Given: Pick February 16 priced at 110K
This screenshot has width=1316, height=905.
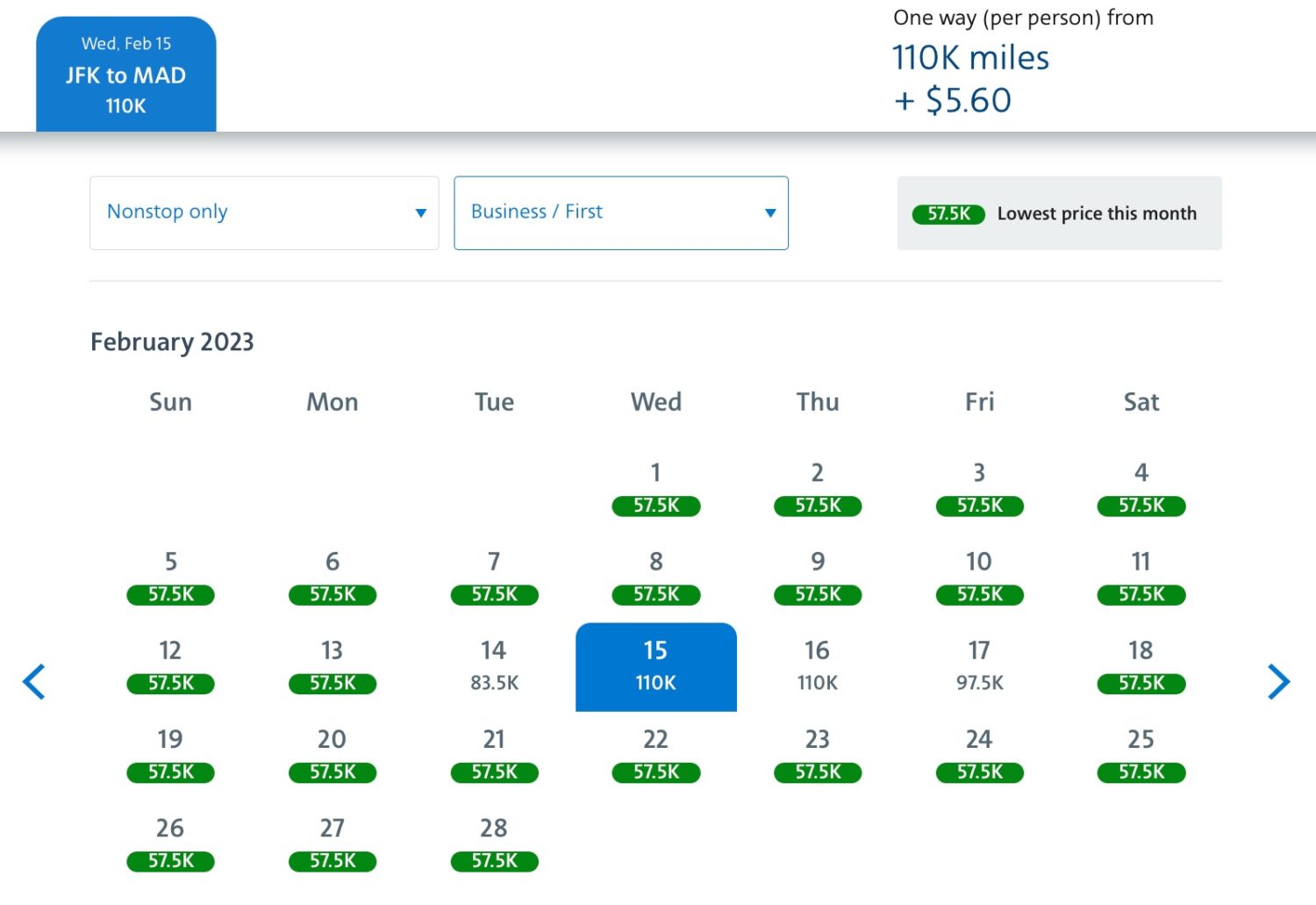Looking at the screenshot, I should (817, 666).
